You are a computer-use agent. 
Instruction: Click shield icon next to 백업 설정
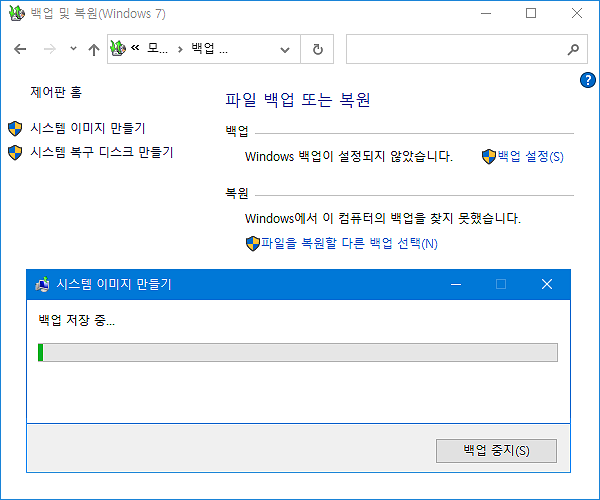489,156
